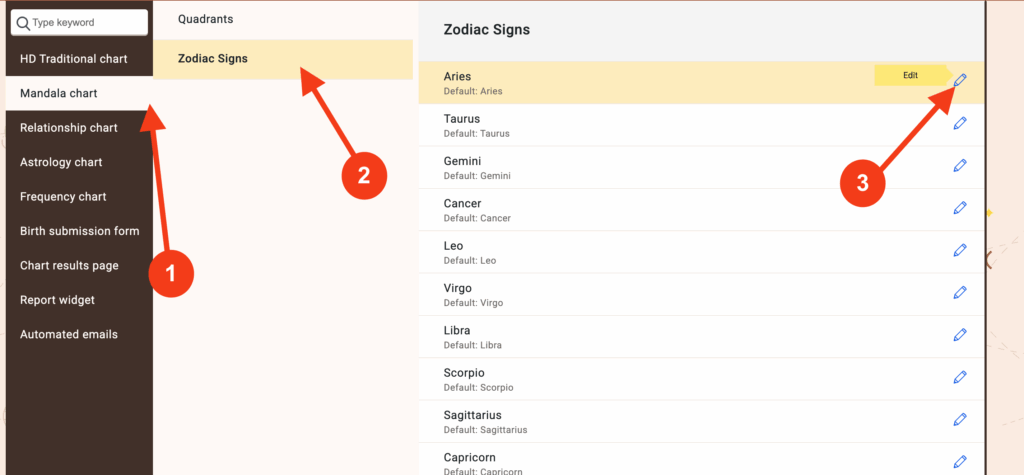Click the pencil icon beside Virgo
The image size is (1024, 475).
tap(960, 292)
